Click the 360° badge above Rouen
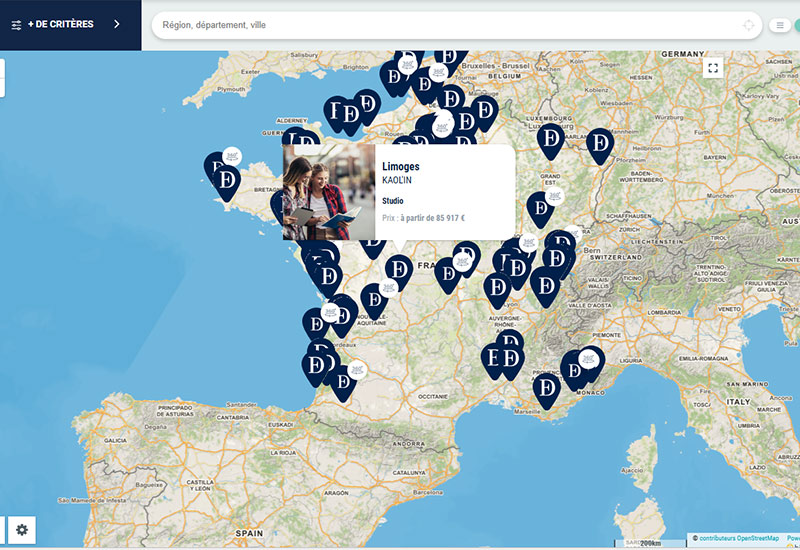Viewport: 800px width, 550px height. [442, 128]
